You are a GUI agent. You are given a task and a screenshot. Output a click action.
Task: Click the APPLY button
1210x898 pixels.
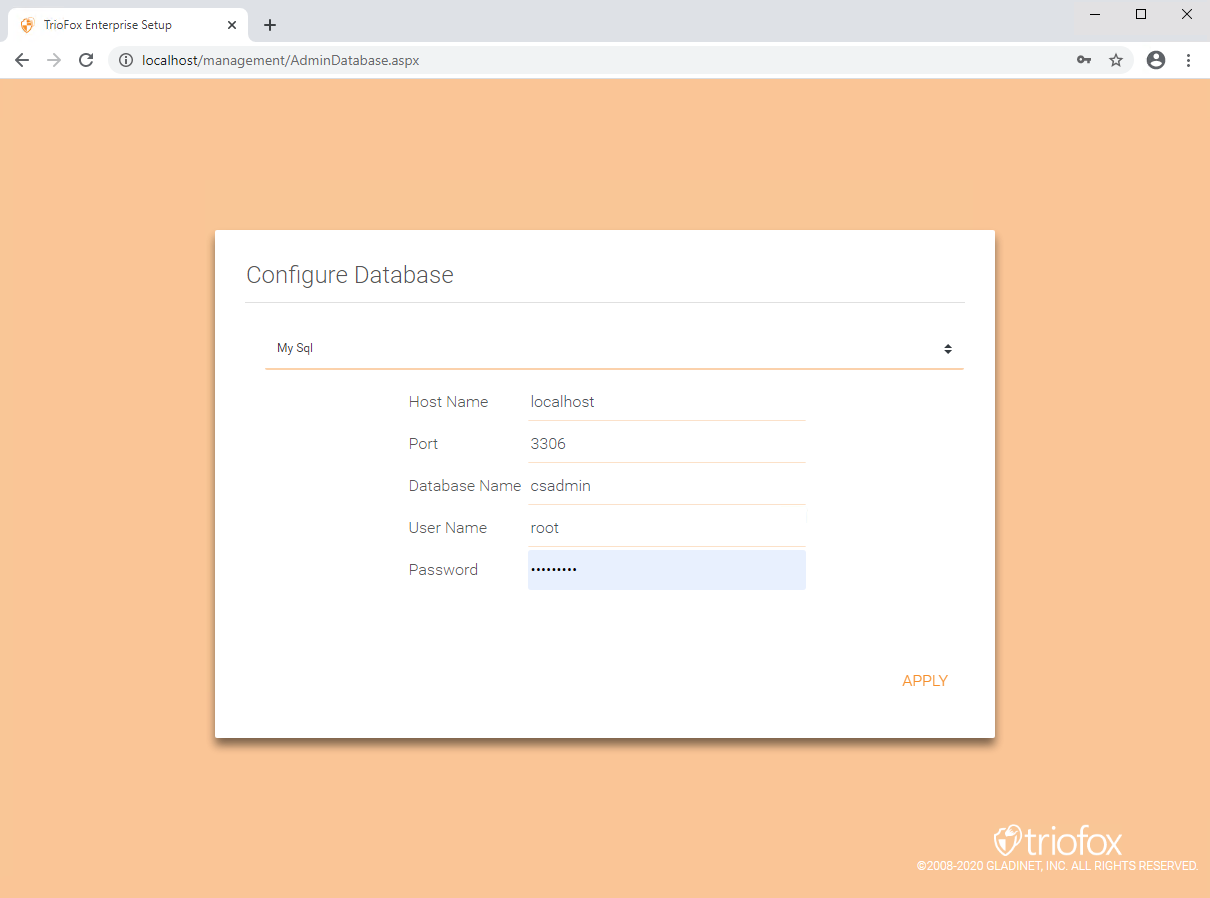click(x=925, y=681)
